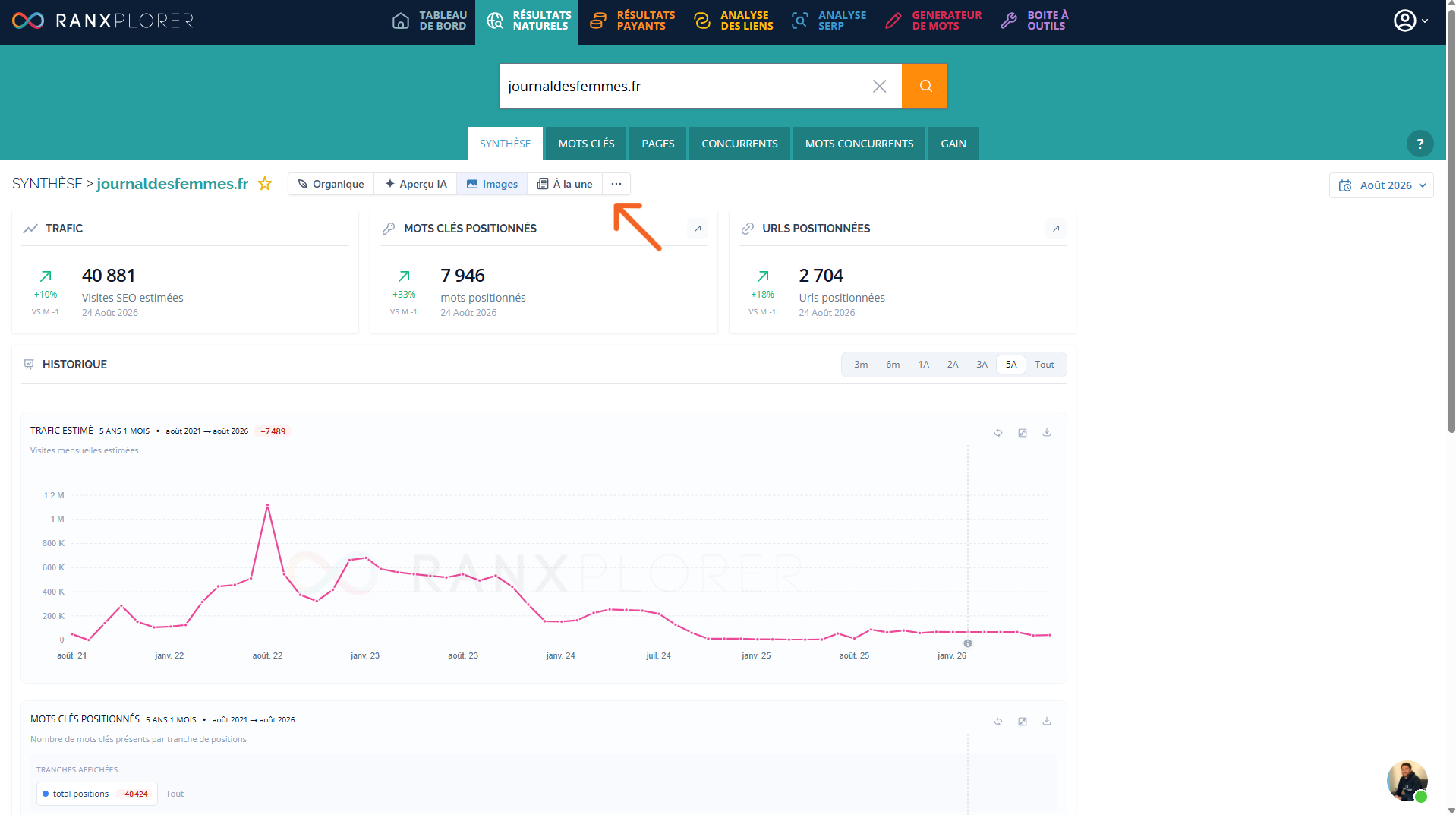This screenshot has width=1456, height=815.
Task: Click the orange search magnifier button
Action: [925, 86]
